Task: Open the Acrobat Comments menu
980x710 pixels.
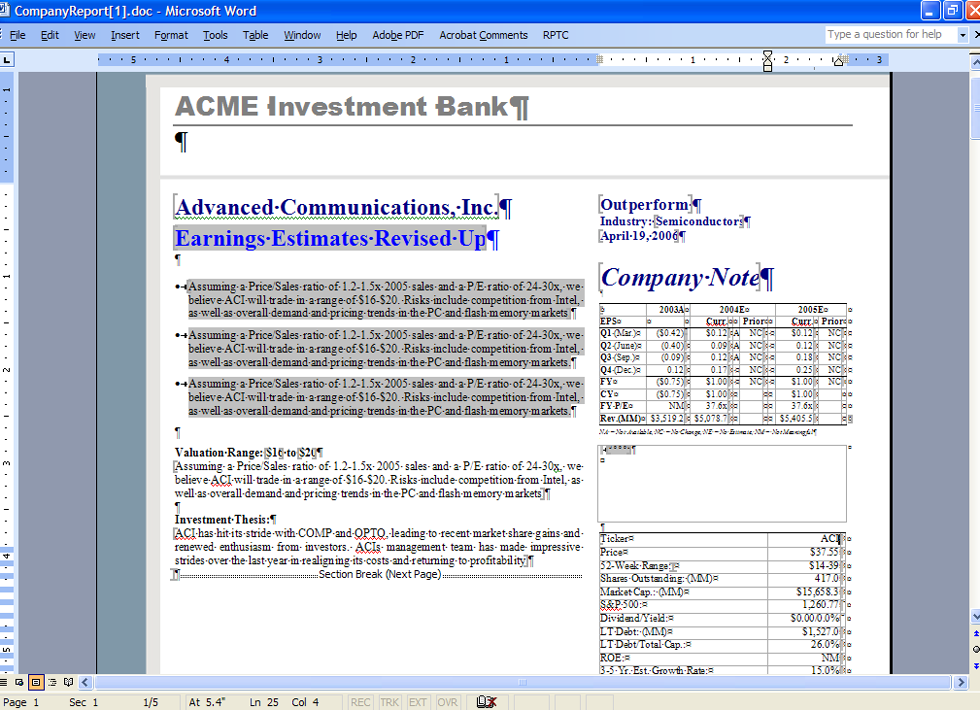Action: [x=483, y=35]
